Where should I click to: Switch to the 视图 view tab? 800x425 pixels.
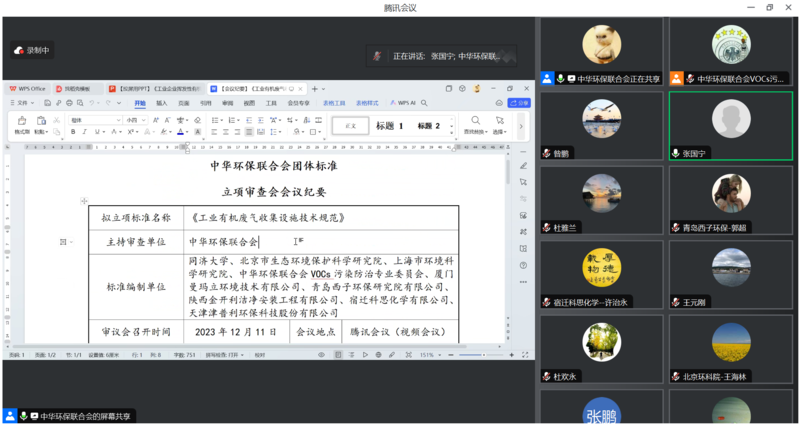click(249, 103)
